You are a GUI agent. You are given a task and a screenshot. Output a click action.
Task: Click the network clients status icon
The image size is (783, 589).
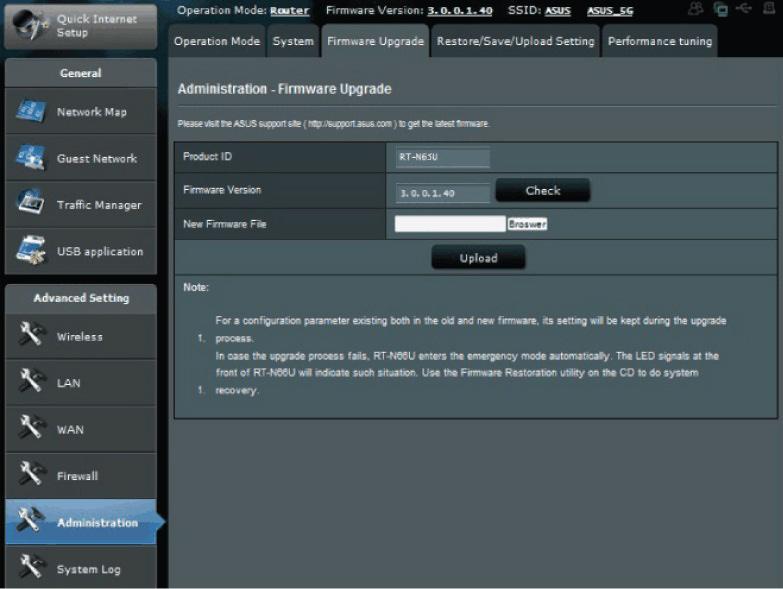[720, 9]
